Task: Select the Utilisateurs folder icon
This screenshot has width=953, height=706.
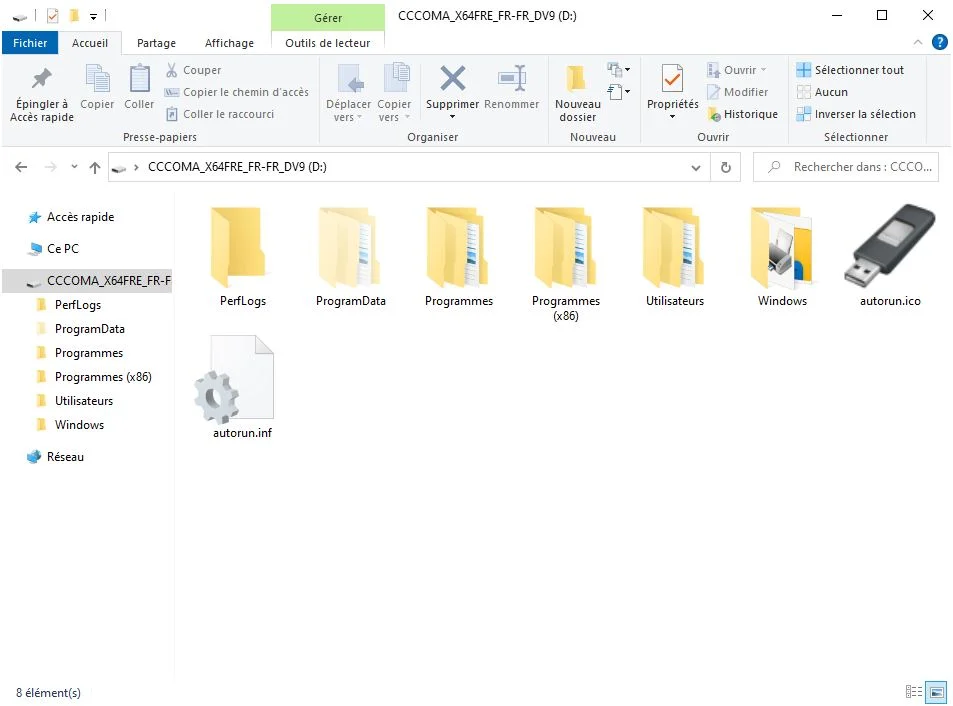Action: click(x=673, y=247)
